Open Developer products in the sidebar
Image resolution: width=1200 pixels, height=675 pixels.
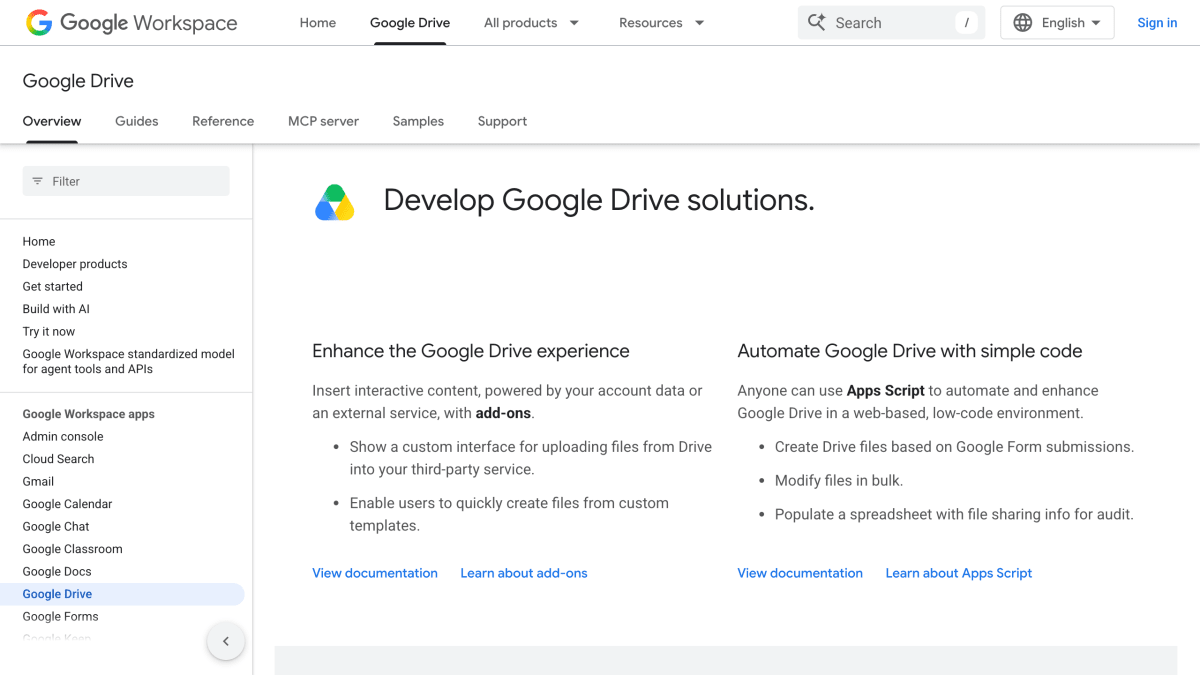click(75, 264)
